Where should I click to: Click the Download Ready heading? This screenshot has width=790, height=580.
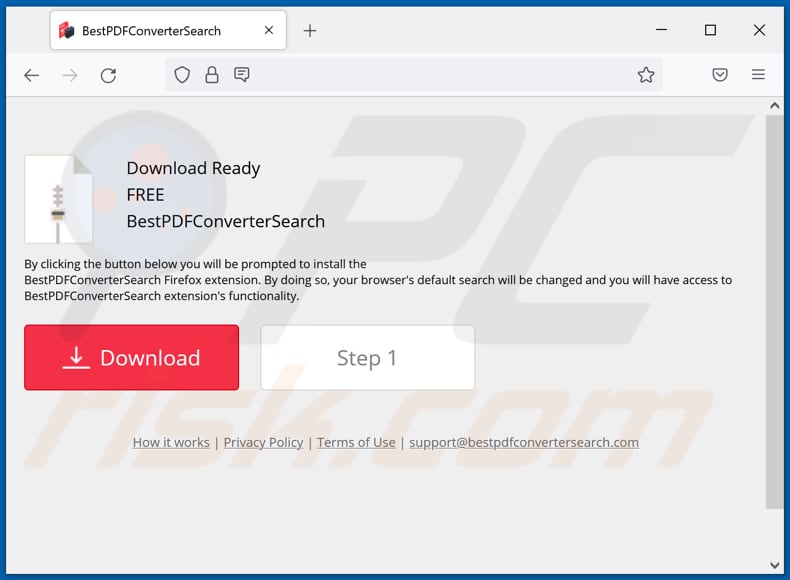(x=193, y=168)
